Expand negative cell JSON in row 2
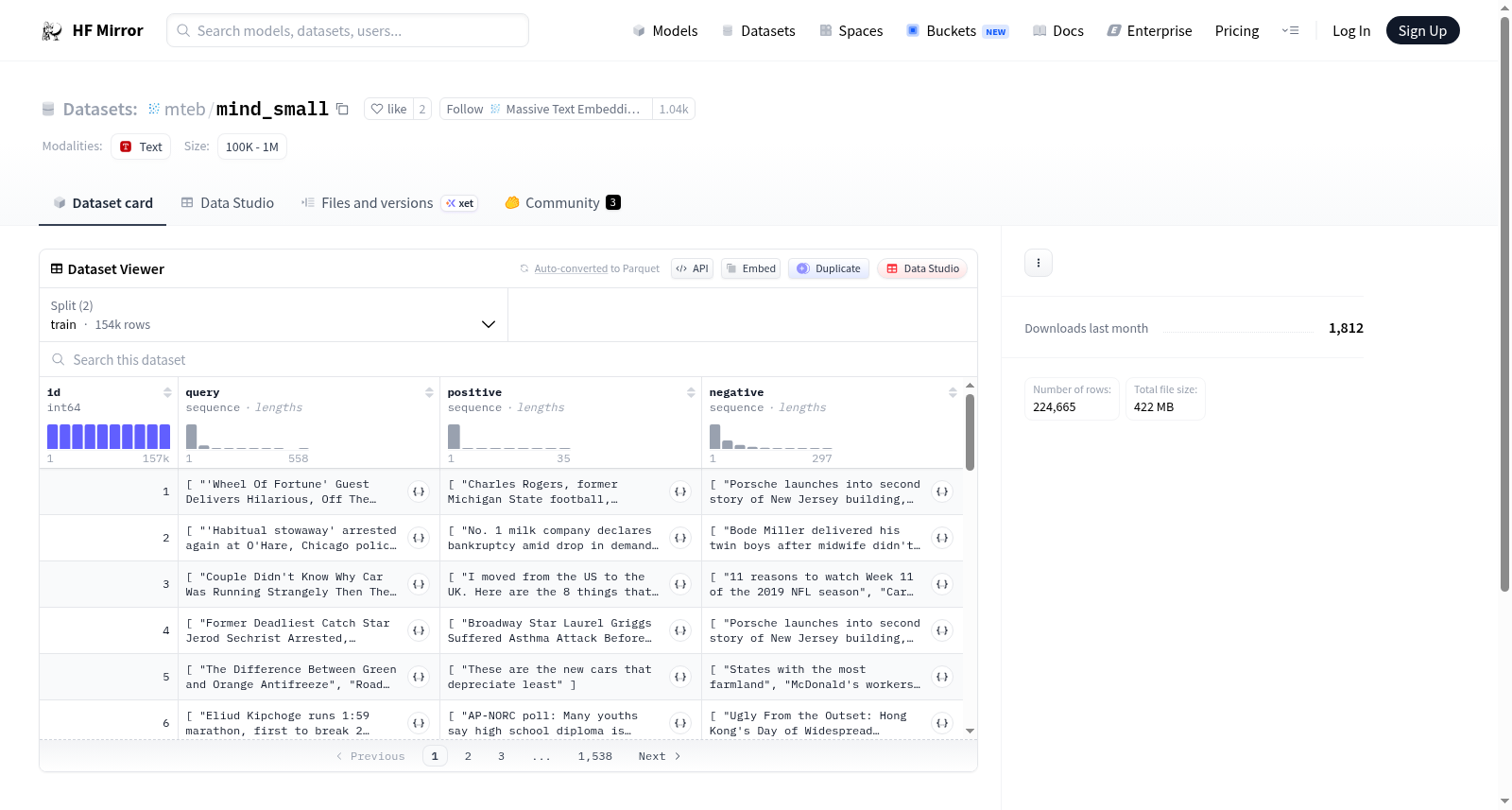The image size is (1512, 810). (x=942, y=538)
